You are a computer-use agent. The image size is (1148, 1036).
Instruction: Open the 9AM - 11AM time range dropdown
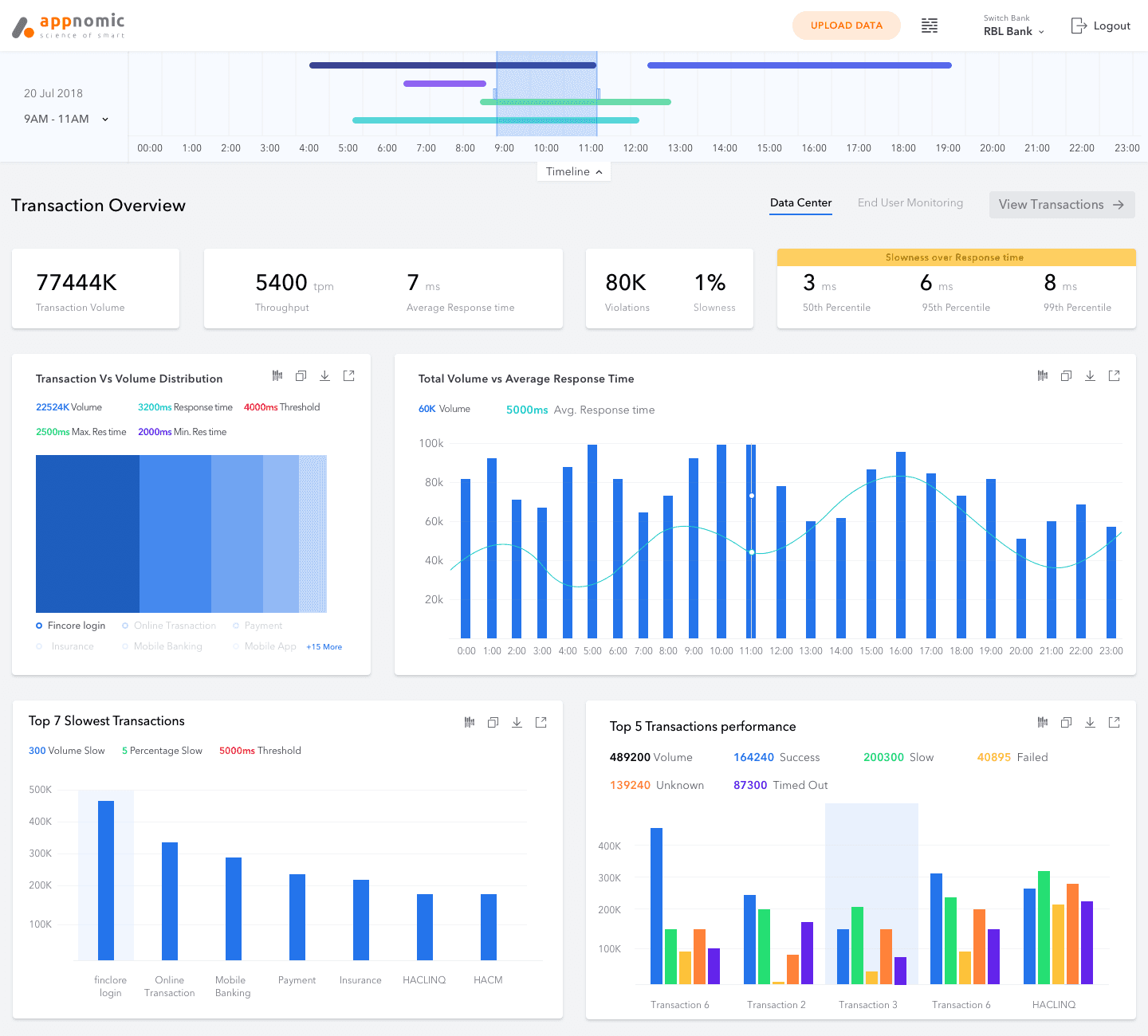tap(66, 119)
